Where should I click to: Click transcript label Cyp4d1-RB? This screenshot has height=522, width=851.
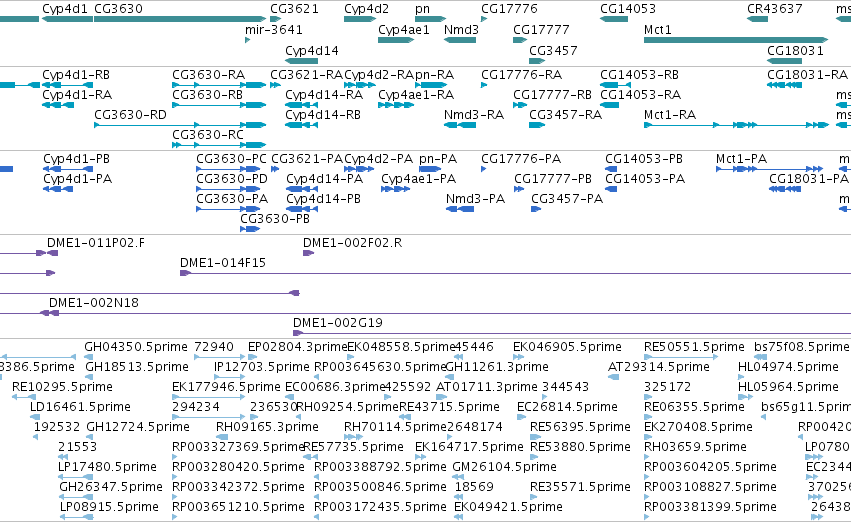[76, 75]
